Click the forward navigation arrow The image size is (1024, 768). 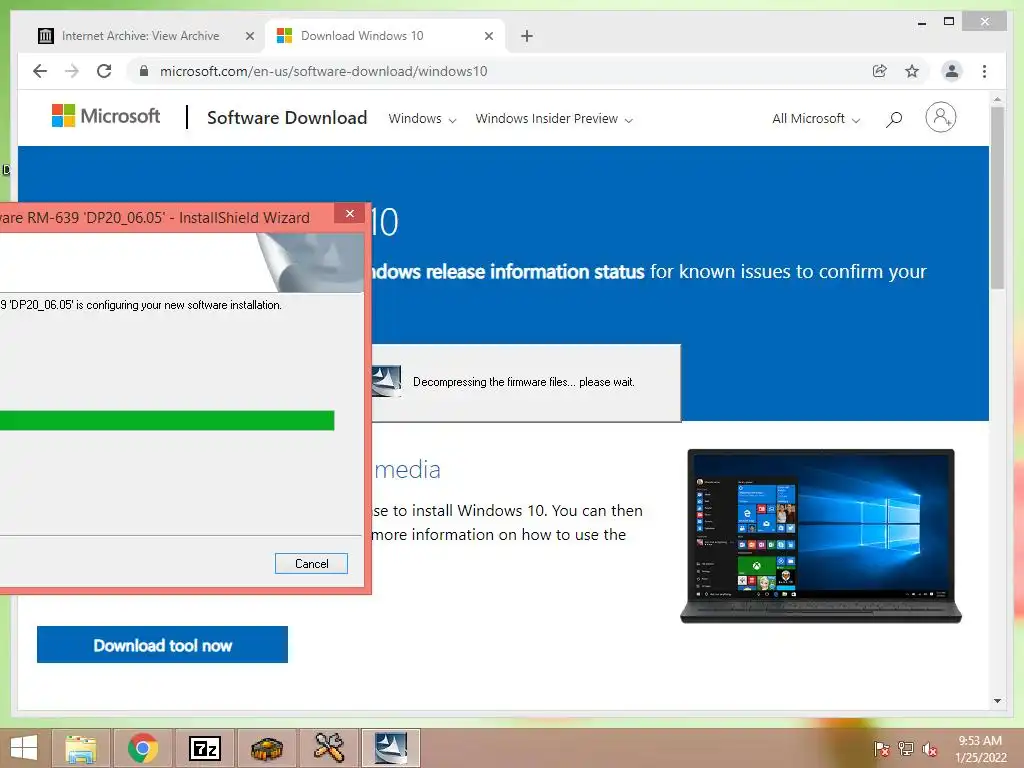click(x=72, y=71)
